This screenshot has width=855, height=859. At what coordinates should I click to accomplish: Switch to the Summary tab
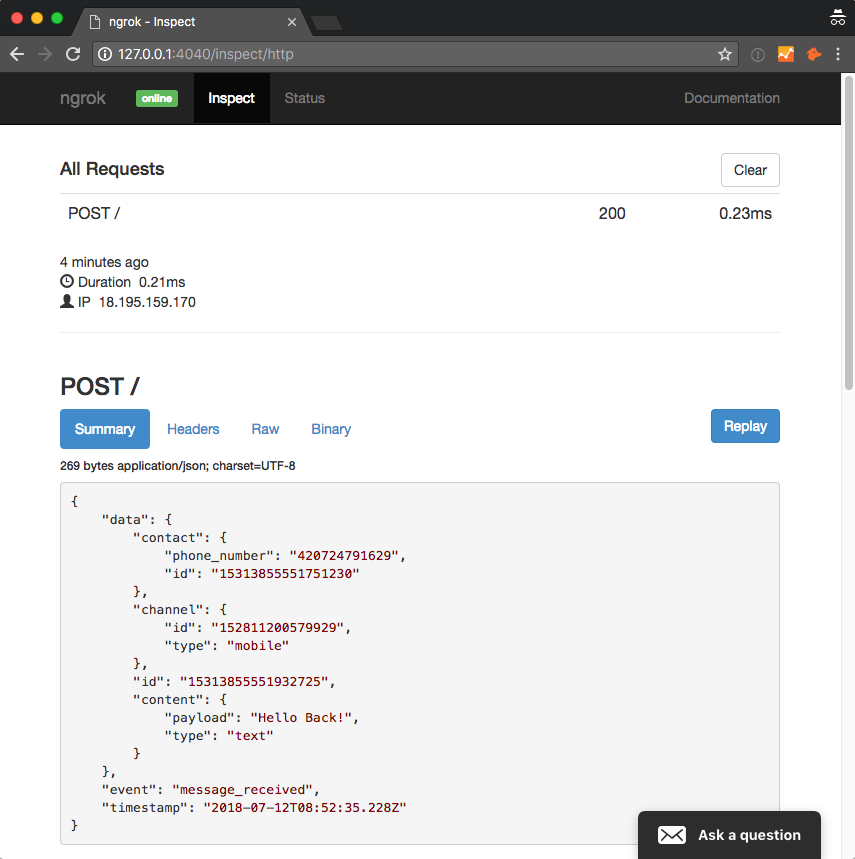[105, 429]
